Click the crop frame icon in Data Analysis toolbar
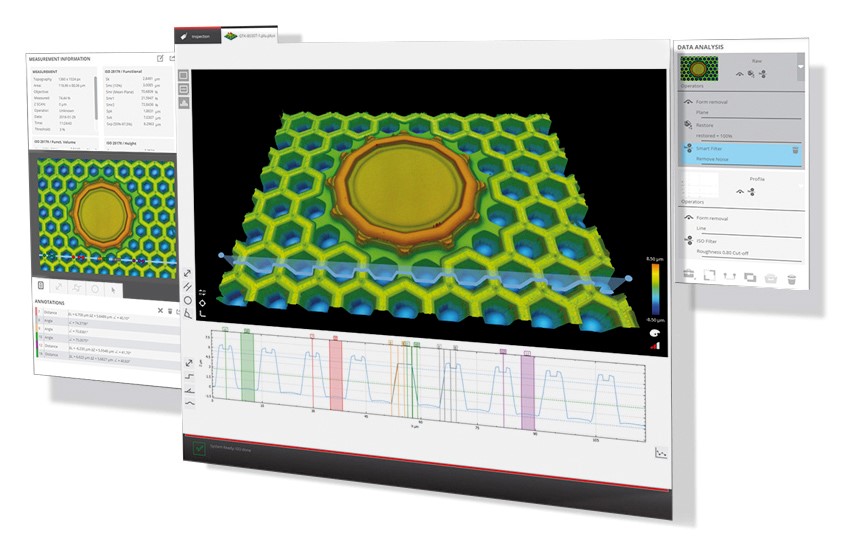This screenshot has height=553, width=846. tap(708, 275)
